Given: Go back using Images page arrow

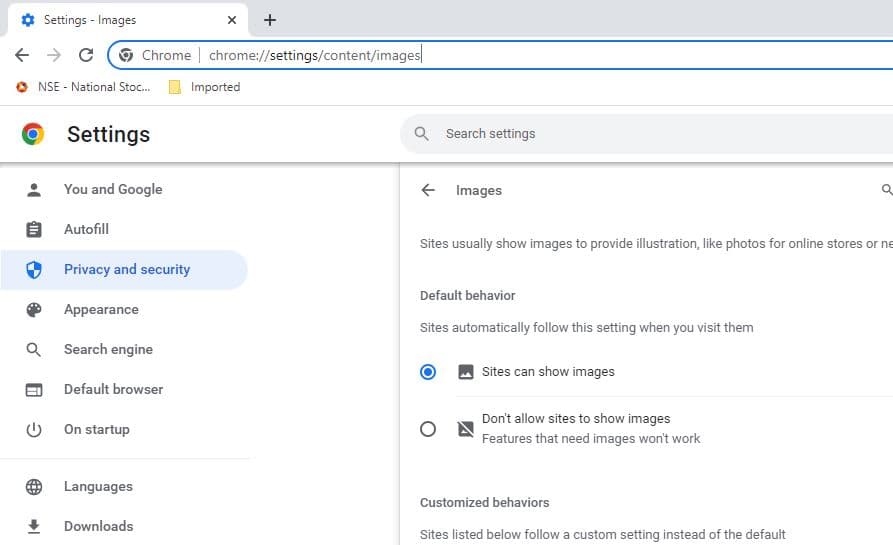Looking at the screenshot, I should click(x=428, y=190).
